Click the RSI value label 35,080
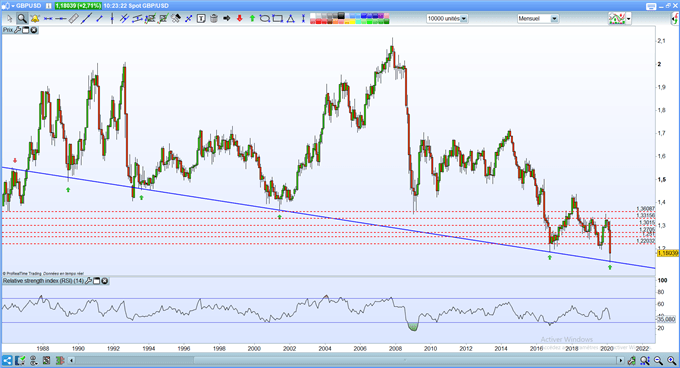 [667, 319]
